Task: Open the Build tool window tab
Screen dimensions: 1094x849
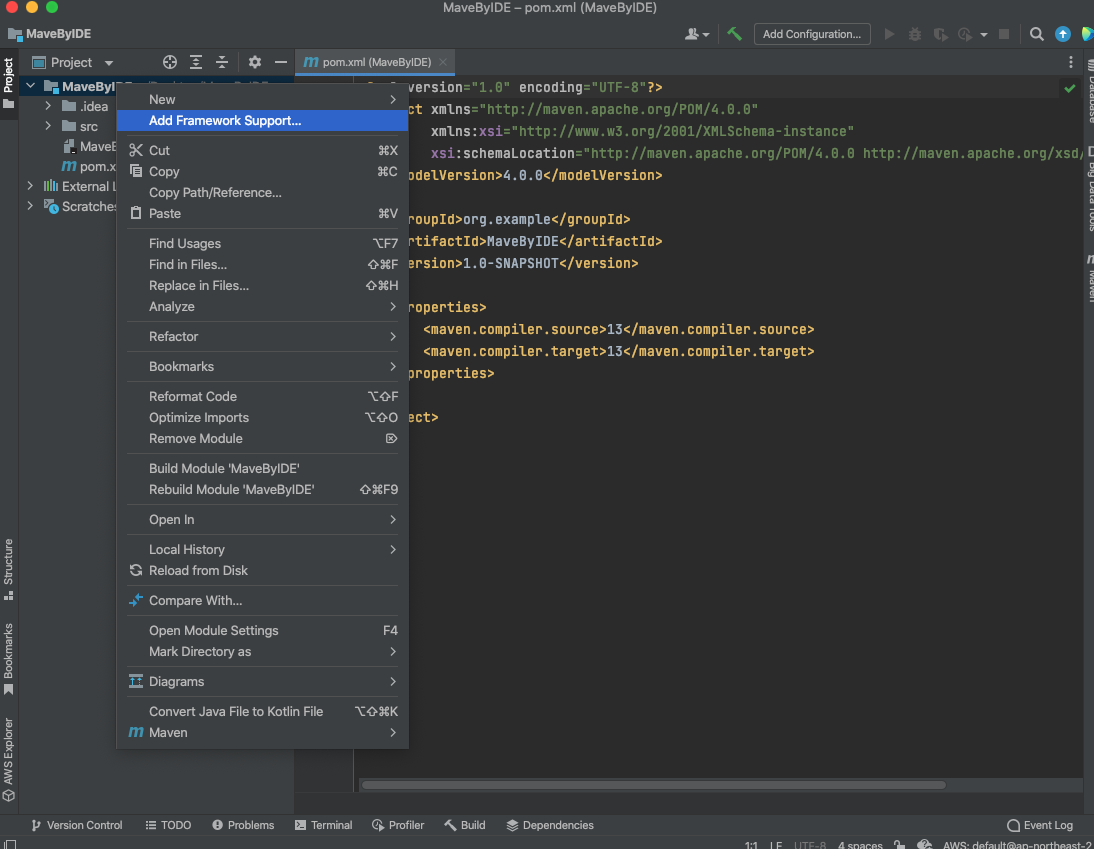Action: point(465,825)
